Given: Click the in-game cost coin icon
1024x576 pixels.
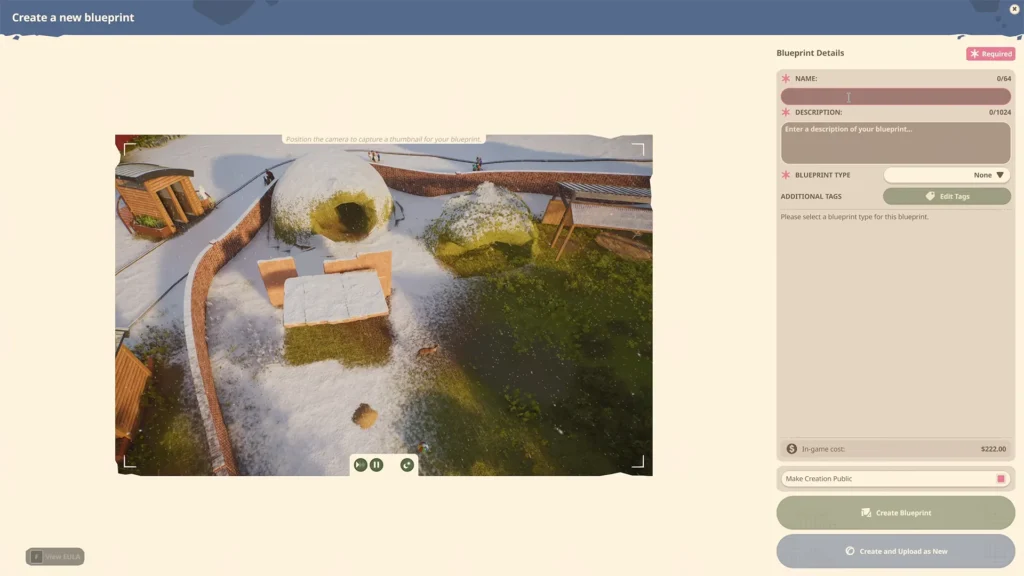Looking at the screenshot, I should coord(792,449).
